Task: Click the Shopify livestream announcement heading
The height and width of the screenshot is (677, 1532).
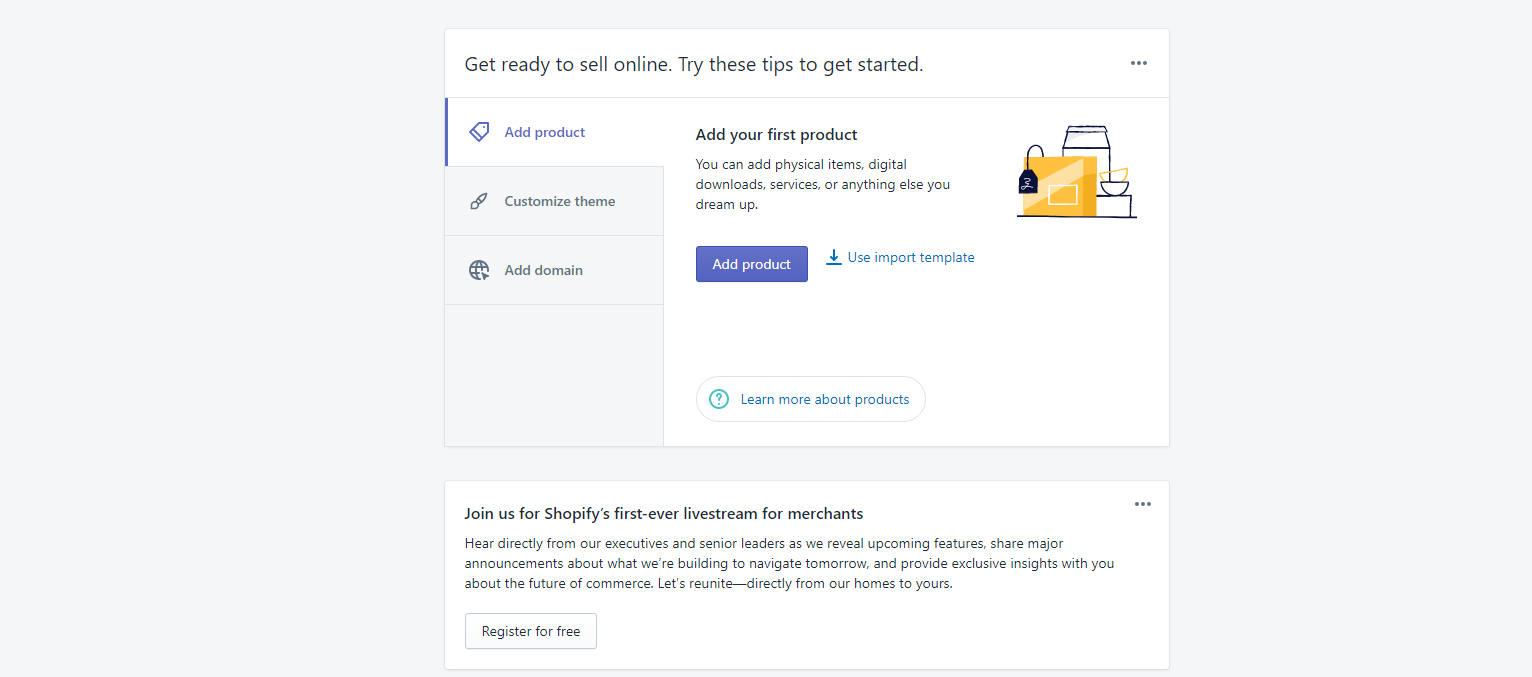Action: [664, 514]
